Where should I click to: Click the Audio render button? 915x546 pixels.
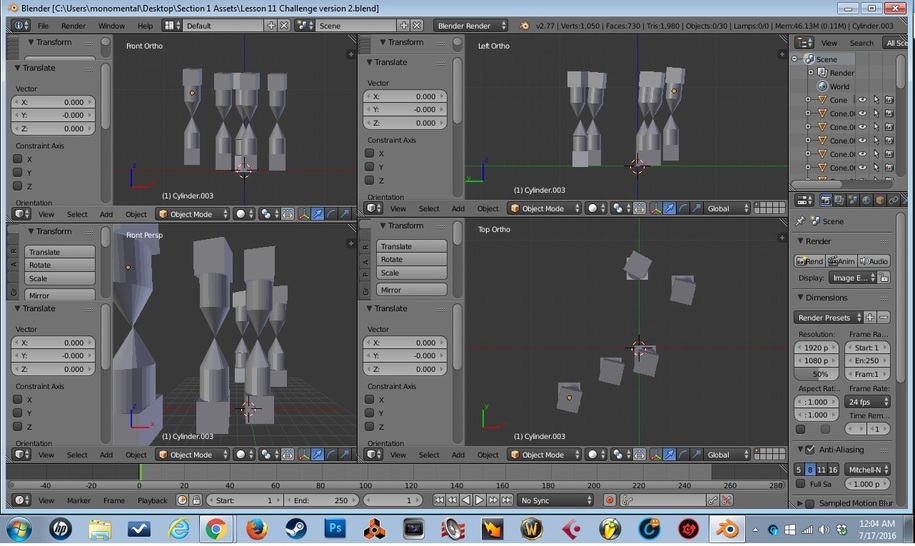pos(873,261)
